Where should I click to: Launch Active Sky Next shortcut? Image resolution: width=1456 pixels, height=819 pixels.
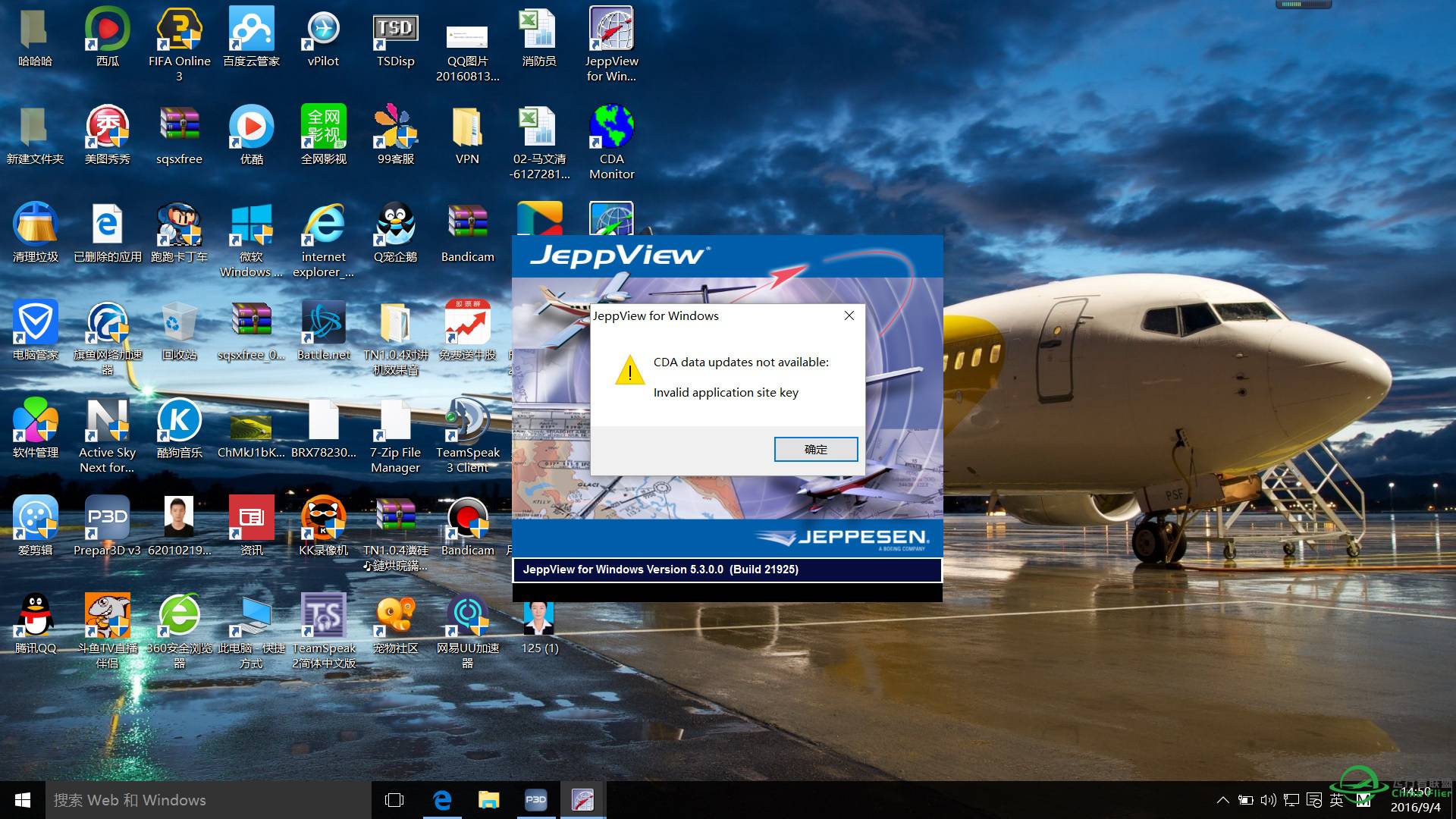pos(107,435)
